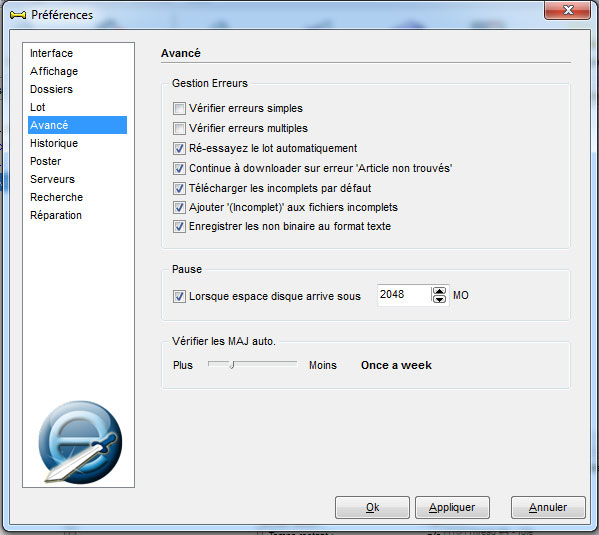This screenshot has width=599, height=535.
Task: Disable Lorsque espace disque arrive sous
Action: click(x=179, y=296)
